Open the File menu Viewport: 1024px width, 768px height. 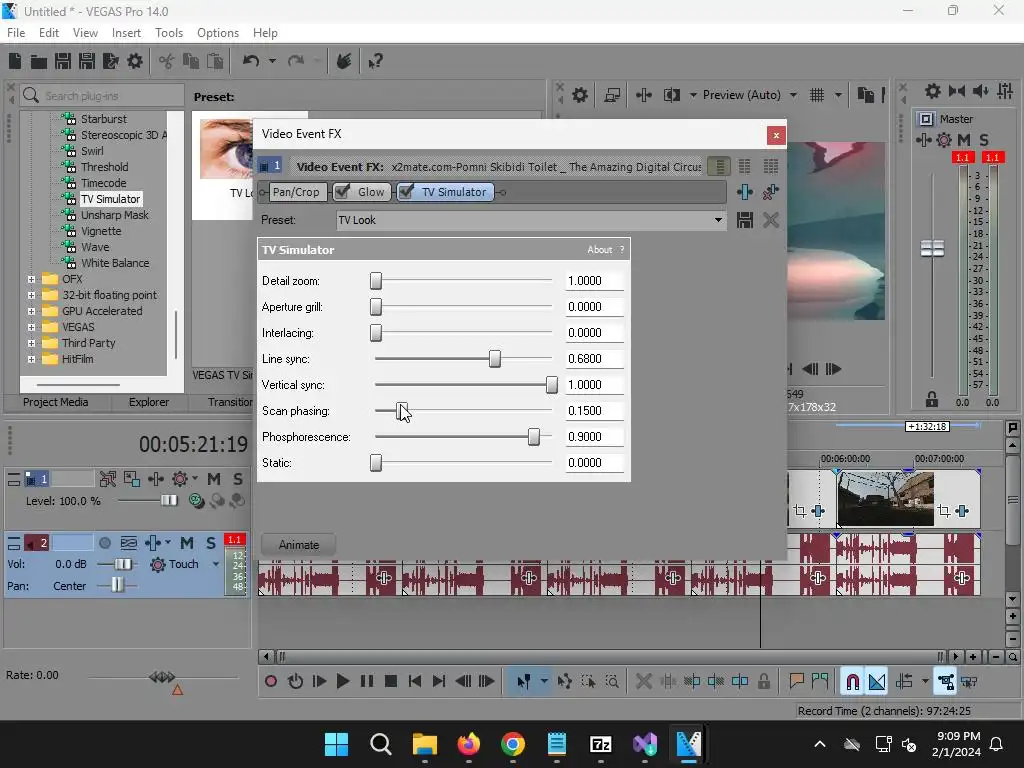click(x=16, y=33)
